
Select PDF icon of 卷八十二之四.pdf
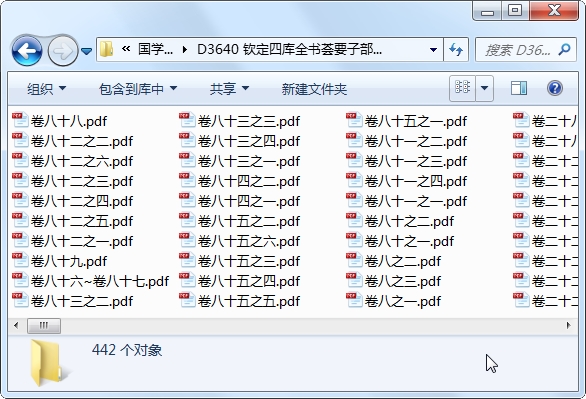pos(20,200)
